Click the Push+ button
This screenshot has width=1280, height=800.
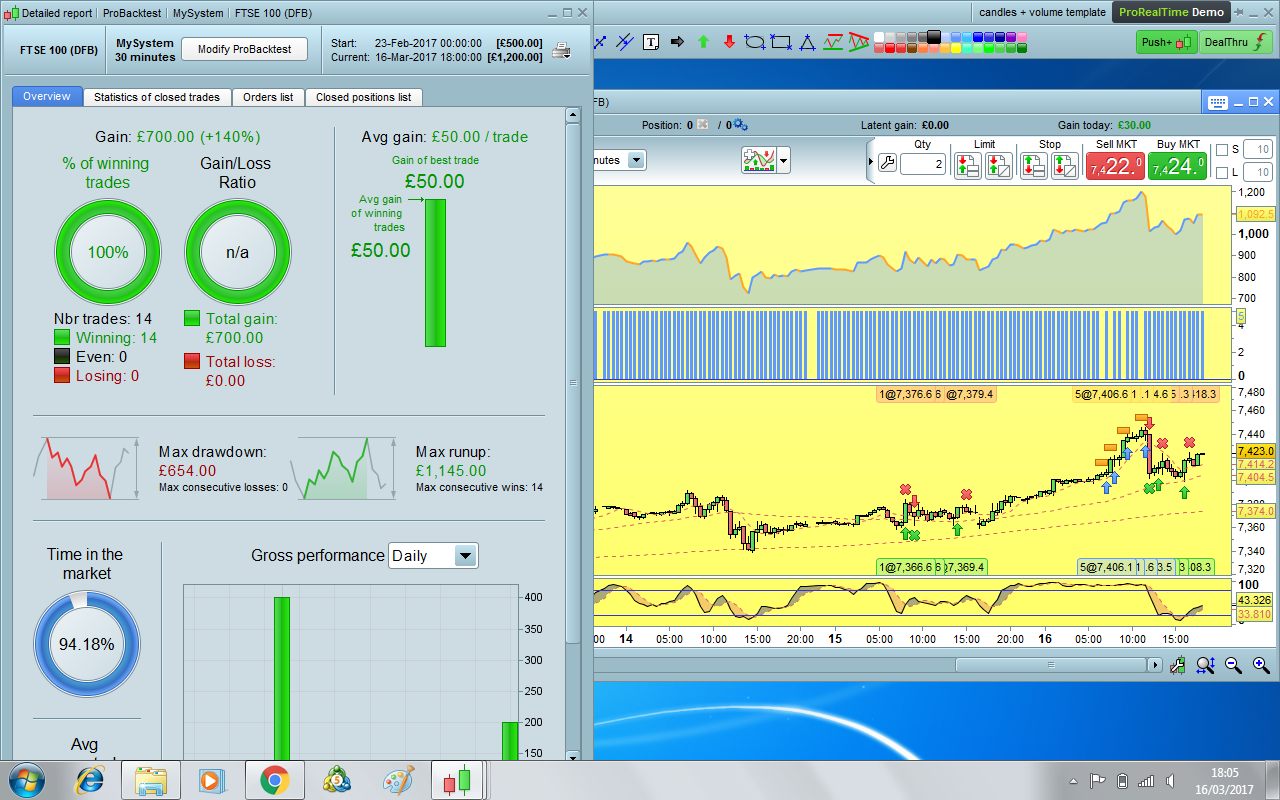point(1167,42)
